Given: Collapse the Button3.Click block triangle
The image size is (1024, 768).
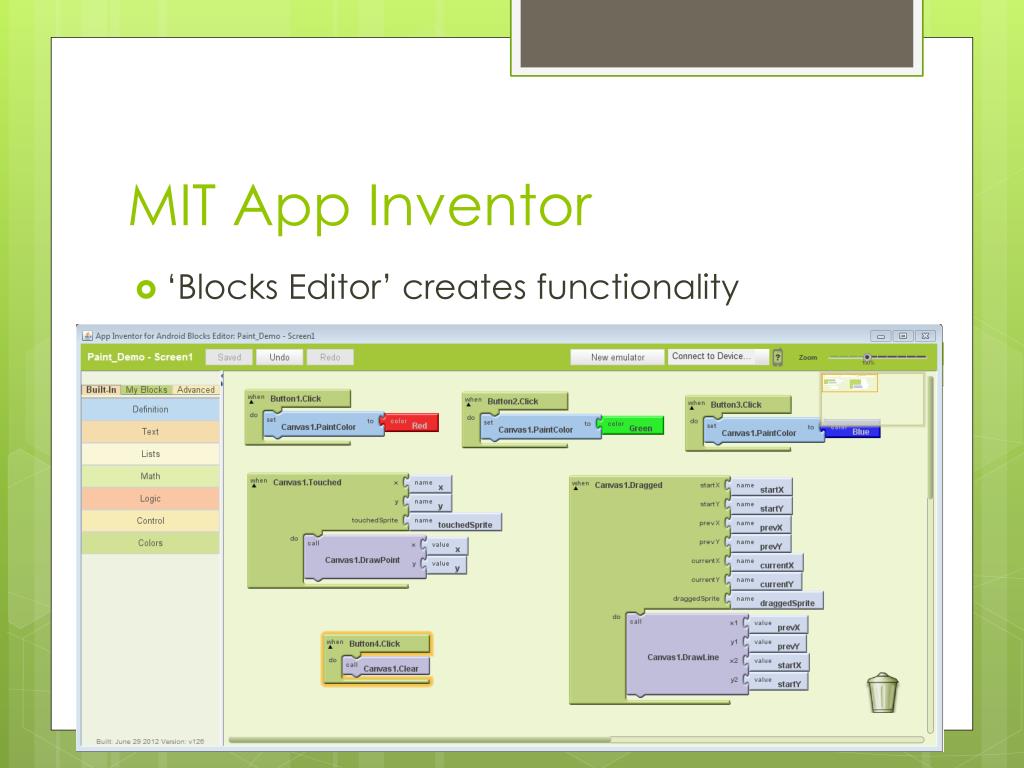Looking at the screenshot, I should pyautogui.click(x=692, y=409).
